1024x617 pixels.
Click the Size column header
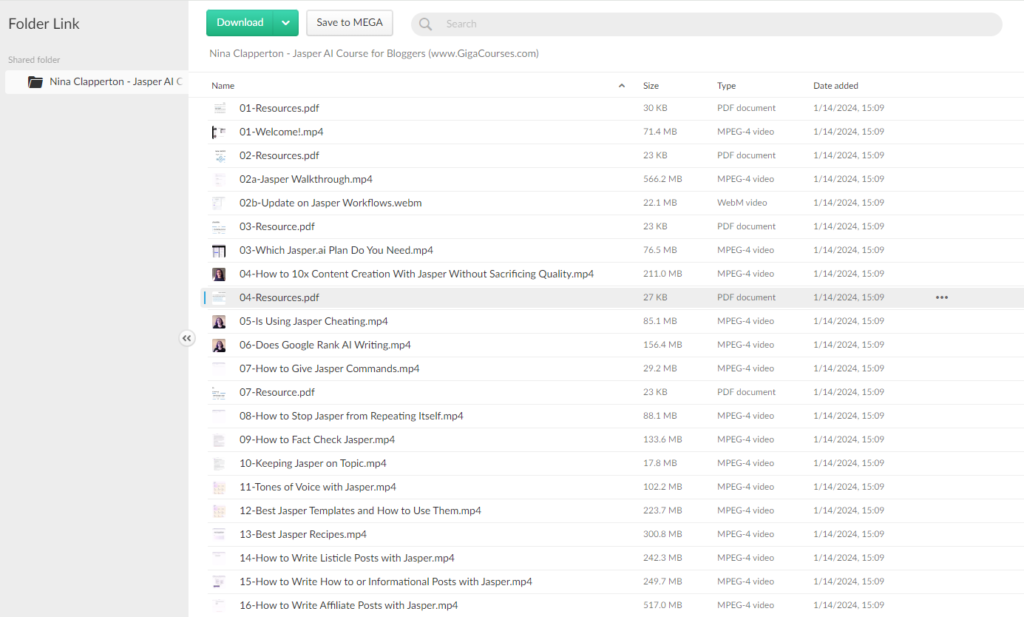click(x=651, y=86)
